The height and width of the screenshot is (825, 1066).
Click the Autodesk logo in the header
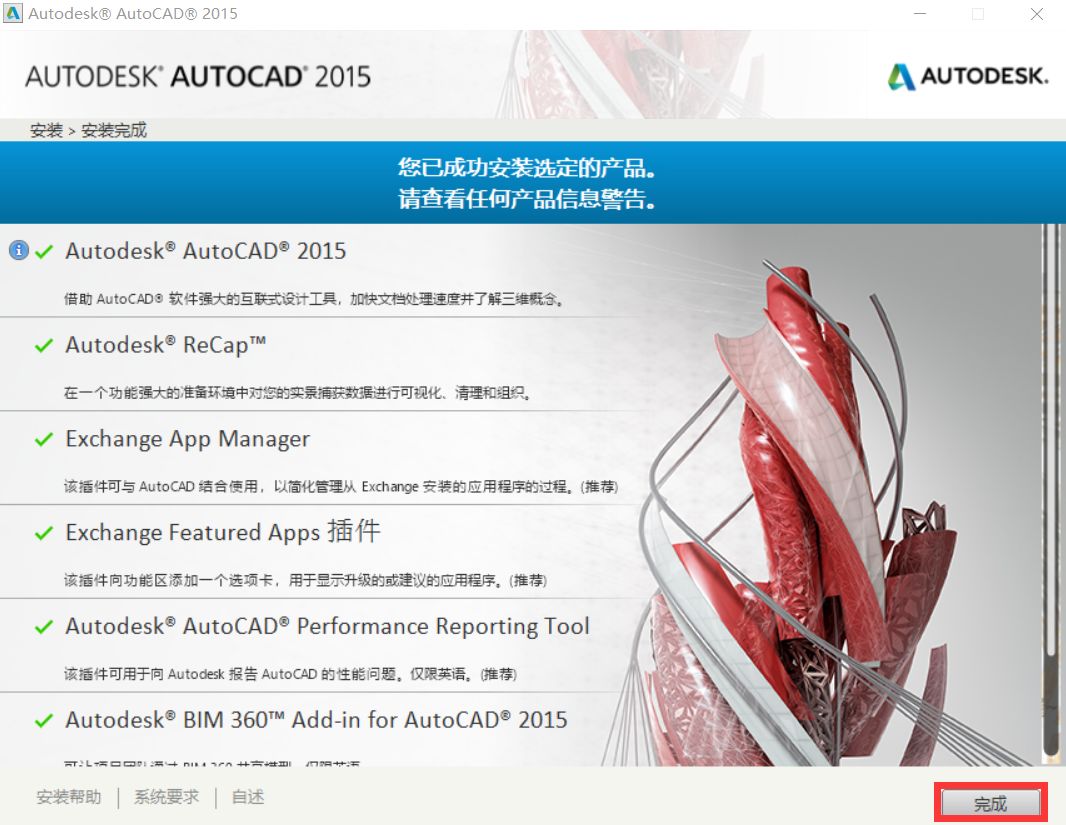[x=968, y=76]
